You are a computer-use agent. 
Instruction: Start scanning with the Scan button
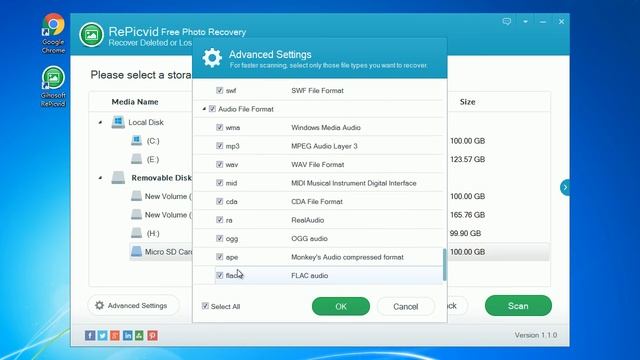click(x=518, y=306)
